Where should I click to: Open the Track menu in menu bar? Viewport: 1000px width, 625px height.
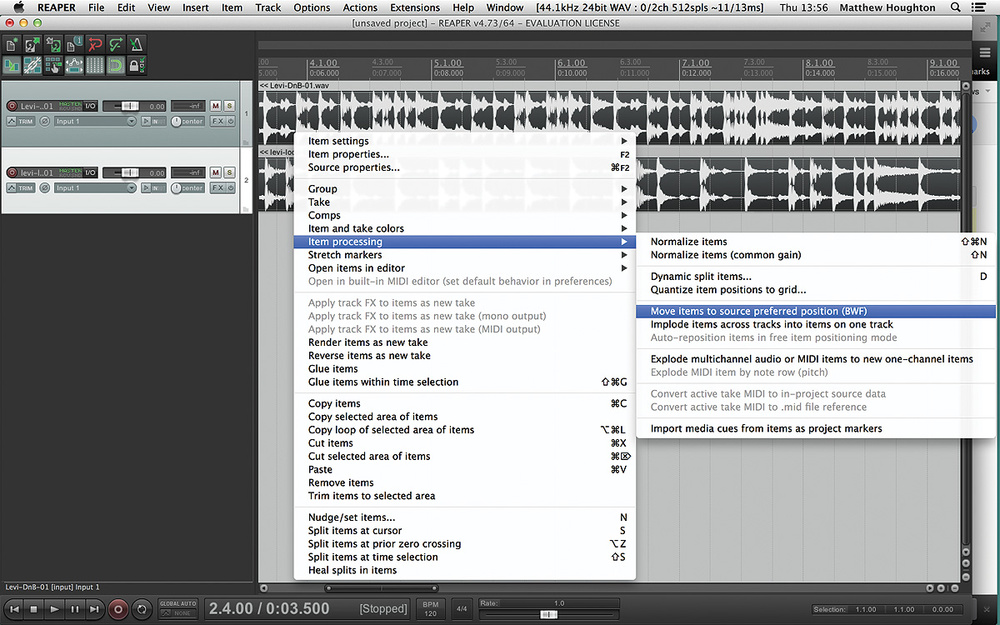click(x=268, y=8)
